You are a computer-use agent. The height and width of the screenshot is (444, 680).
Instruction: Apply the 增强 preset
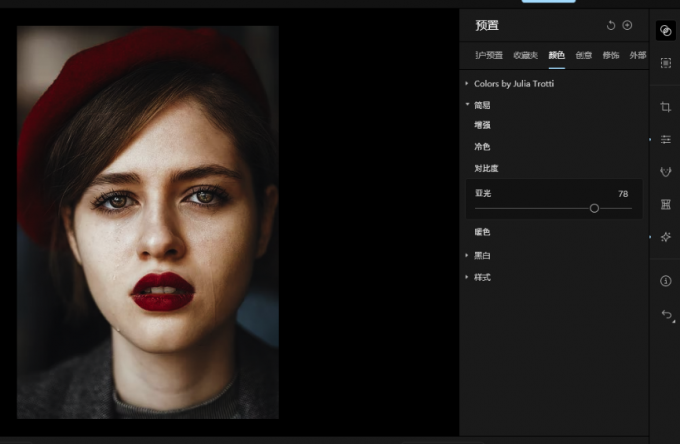pos(482,125)
